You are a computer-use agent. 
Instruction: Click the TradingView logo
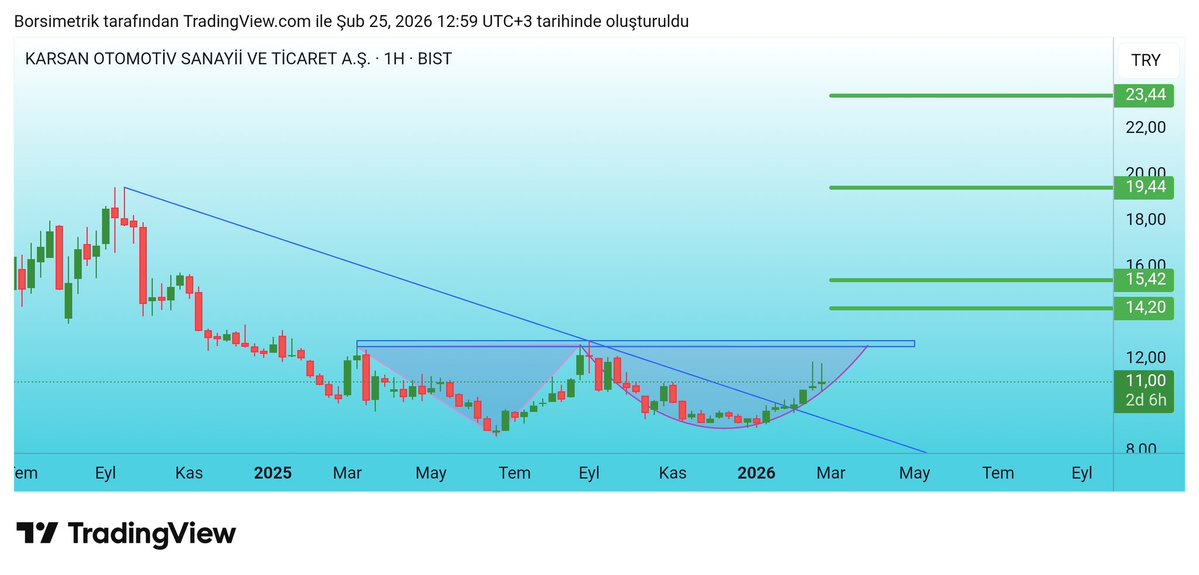tap(126, 533)
